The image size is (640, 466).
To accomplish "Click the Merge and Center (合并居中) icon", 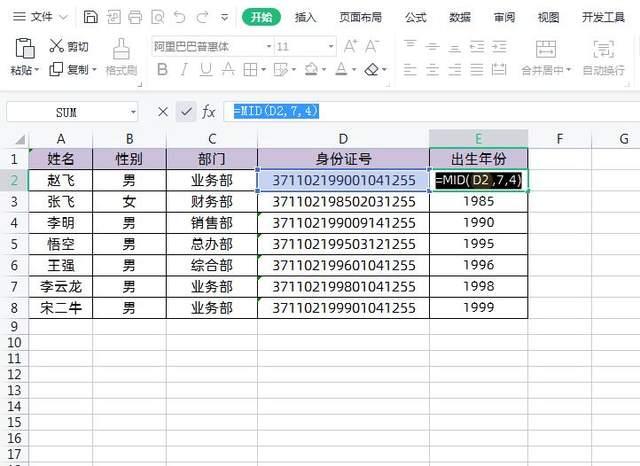I will (546, 50).
